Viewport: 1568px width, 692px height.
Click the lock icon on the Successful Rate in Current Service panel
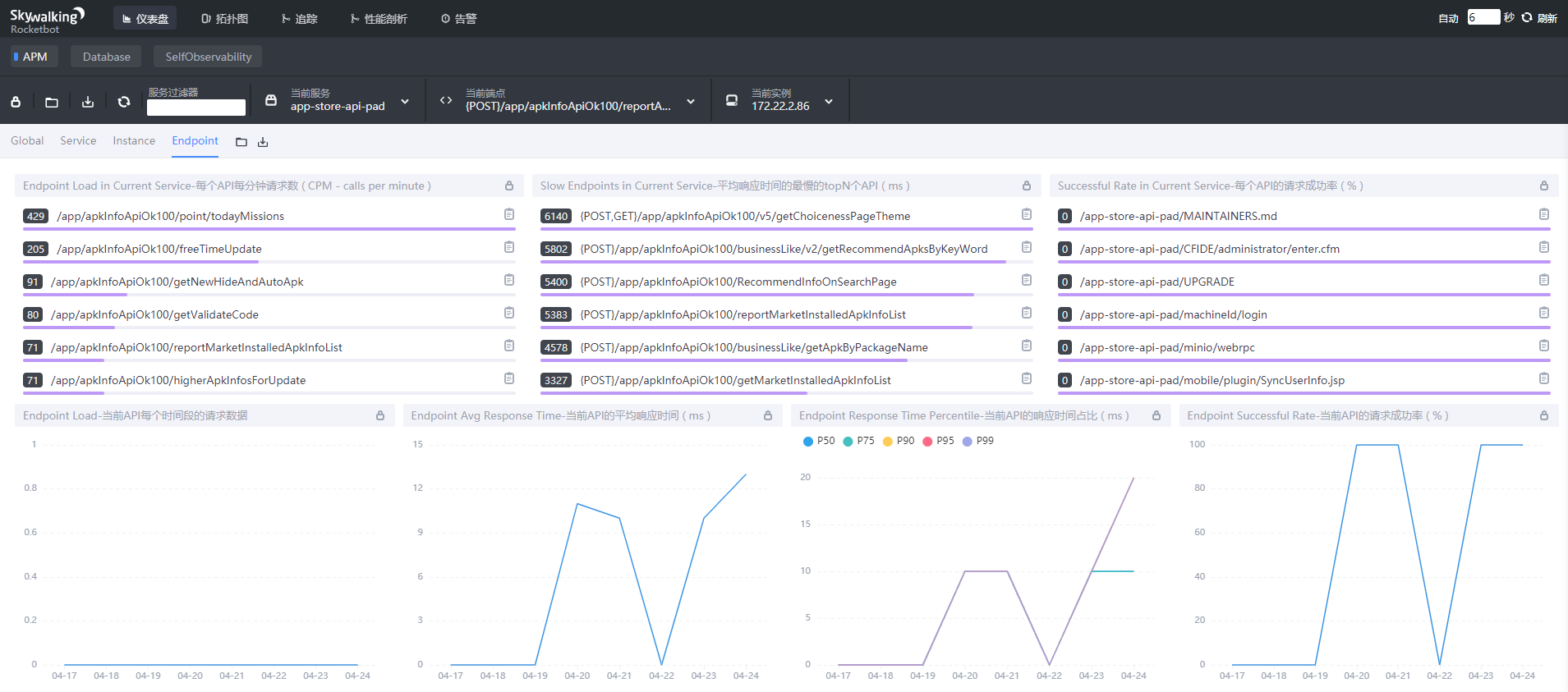click(x=1544, y=186)
